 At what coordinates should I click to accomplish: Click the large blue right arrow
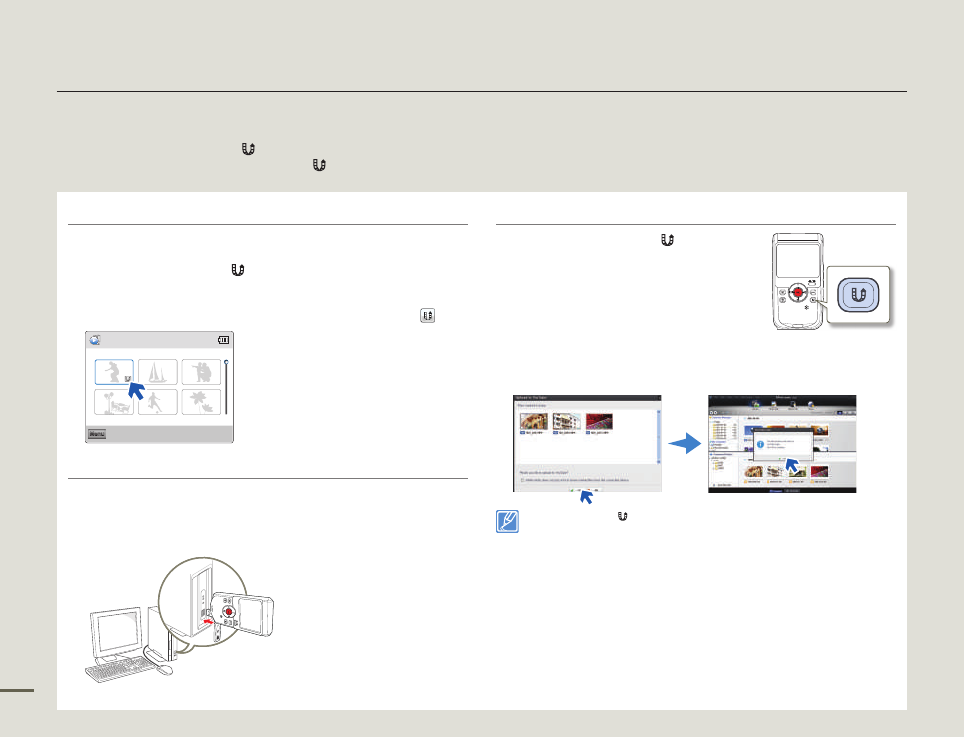click(683, 442)
